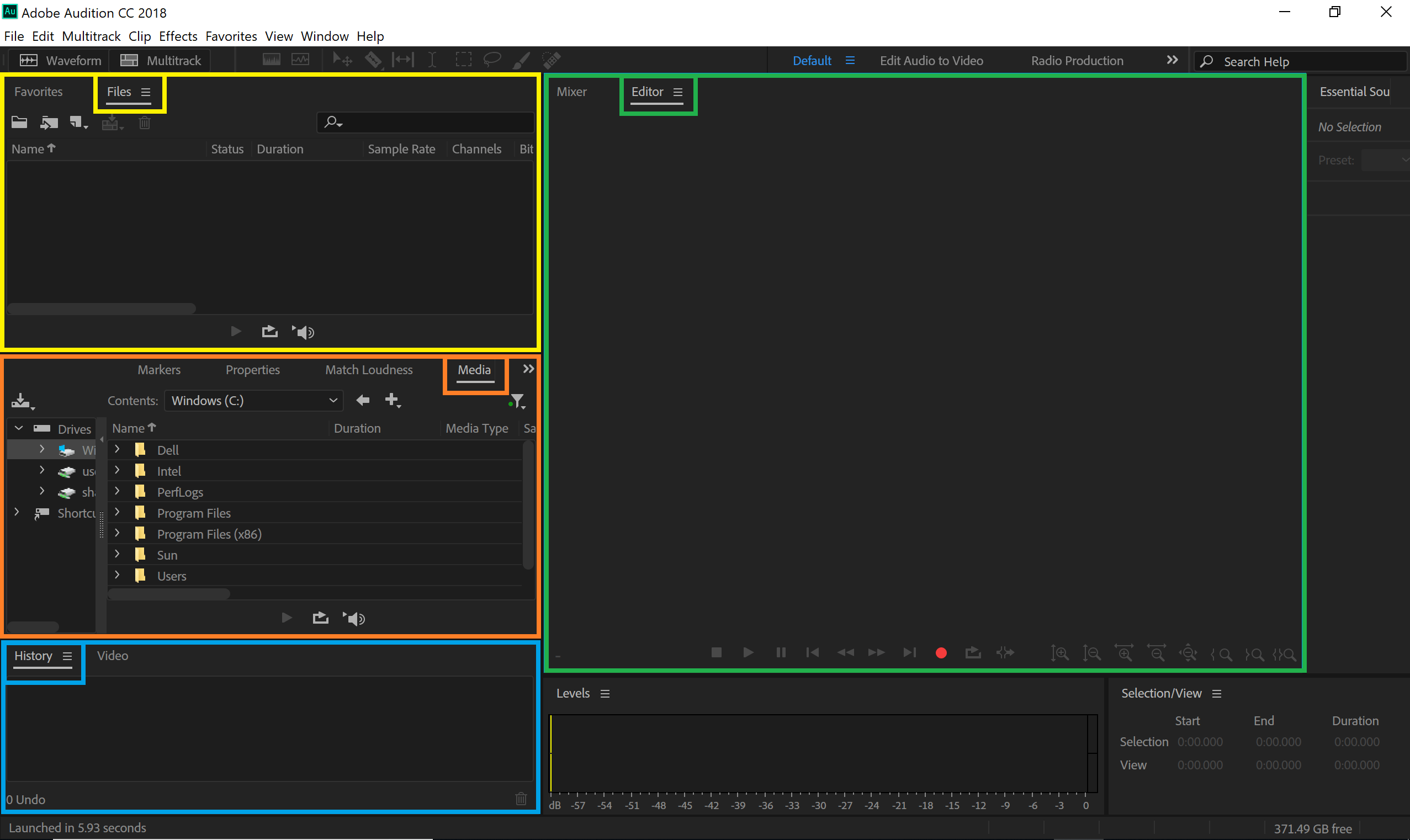Click the Zoom In Amplitude icon
Viewport: 1410px width, 840px height.
pos(1059,653)
